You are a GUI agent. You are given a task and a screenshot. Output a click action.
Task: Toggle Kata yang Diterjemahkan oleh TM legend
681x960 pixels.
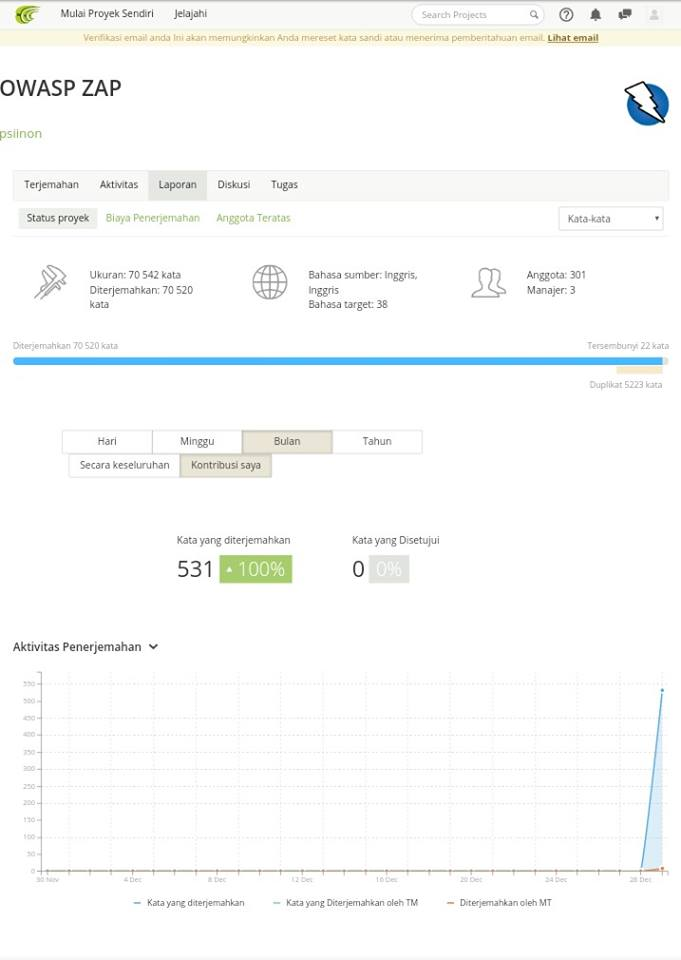tap(345, 903)
